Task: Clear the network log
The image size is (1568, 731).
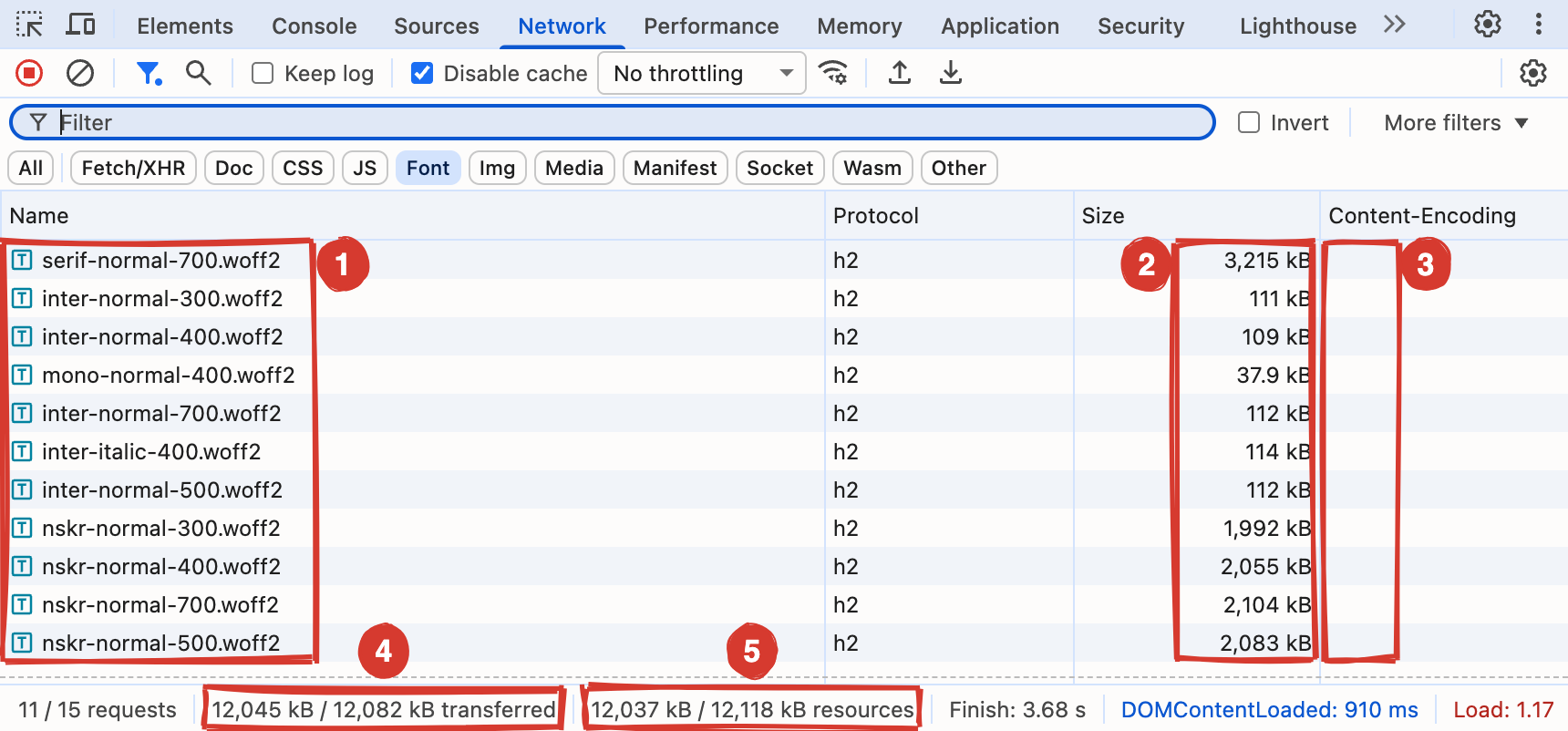Action: pos(80,73)
